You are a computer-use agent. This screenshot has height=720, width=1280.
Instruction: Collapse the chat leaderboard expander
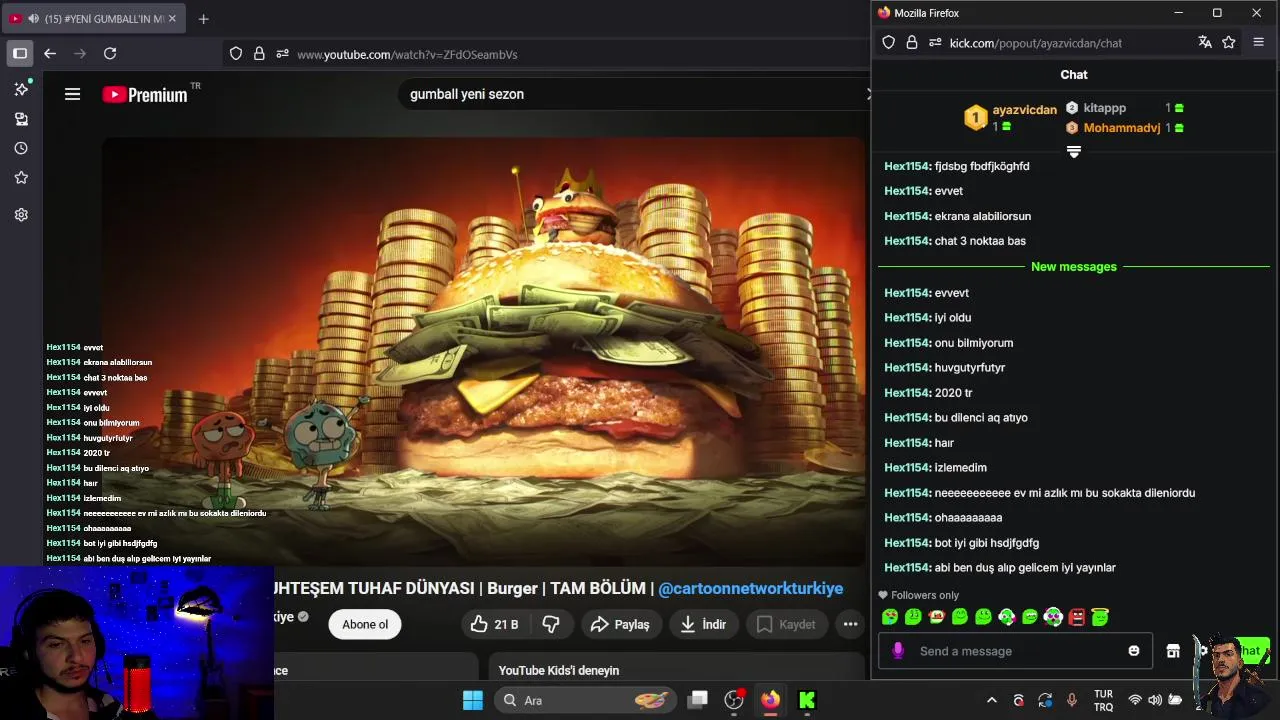1074,152
